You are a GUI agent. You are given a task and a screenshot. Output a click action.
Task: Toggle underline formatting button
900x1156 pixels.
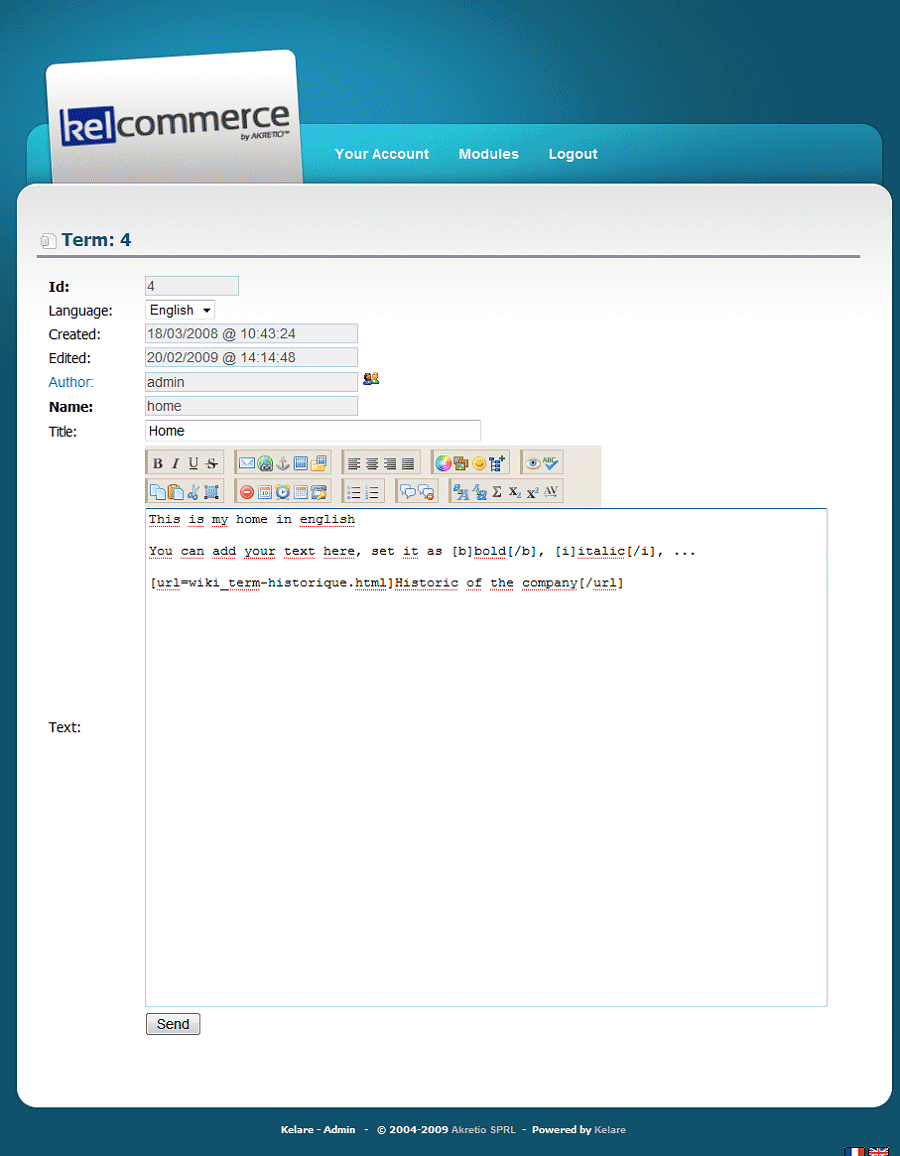coord(193,463)
